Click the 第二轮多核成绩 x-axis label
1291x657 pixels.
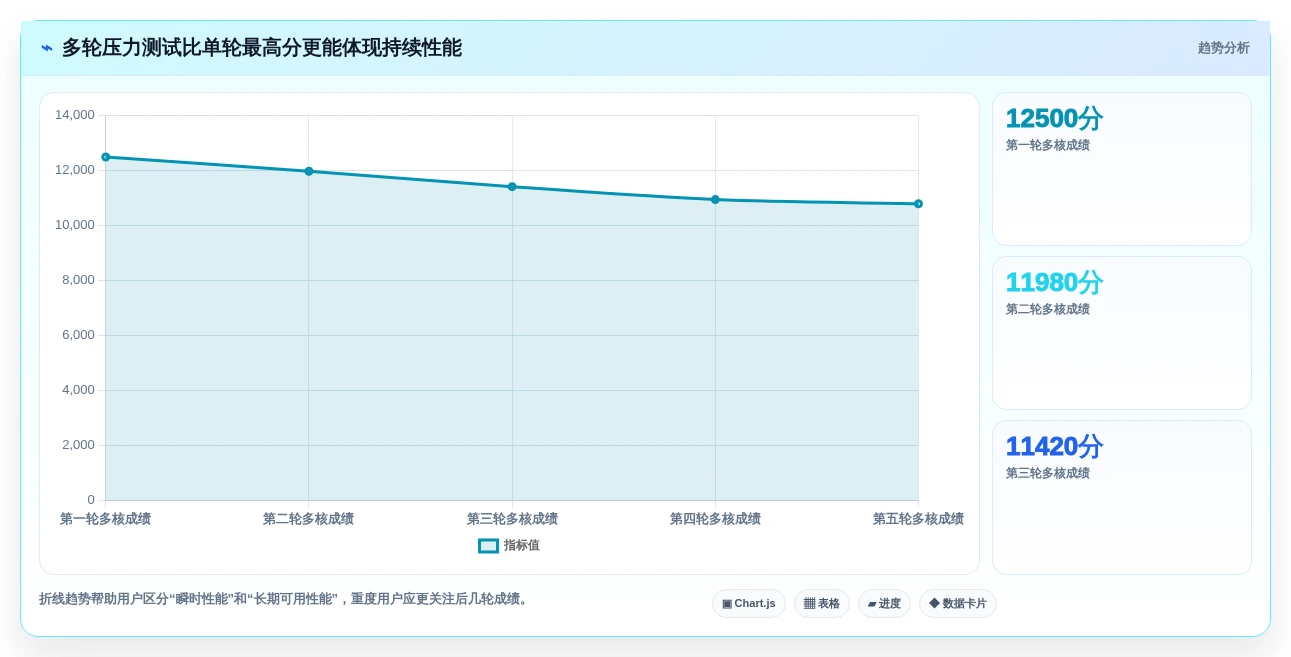pos(309,519)
